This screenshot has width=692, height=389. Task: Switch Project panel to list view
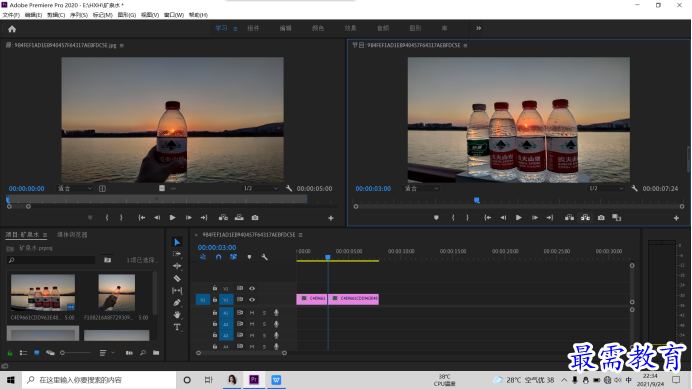(x=23, y=353)
